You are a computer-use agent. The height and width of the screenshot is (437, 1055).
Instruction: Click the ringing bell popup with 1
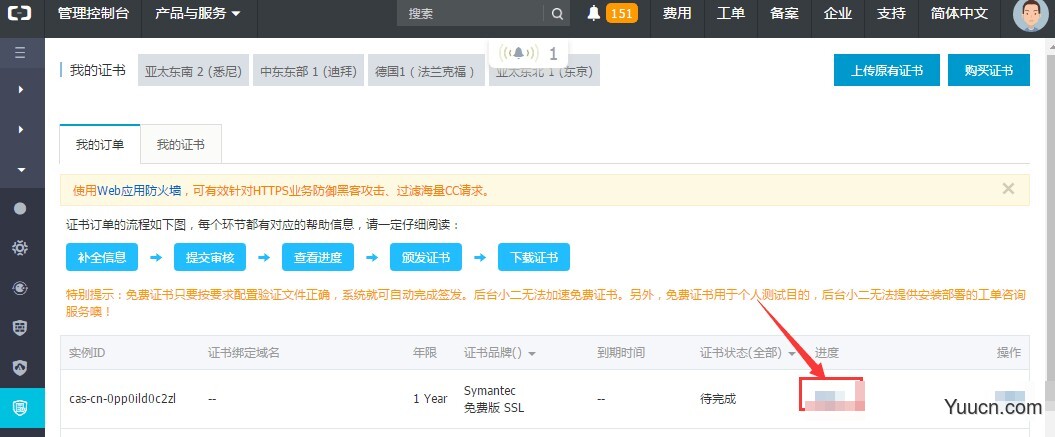point(528,53)
